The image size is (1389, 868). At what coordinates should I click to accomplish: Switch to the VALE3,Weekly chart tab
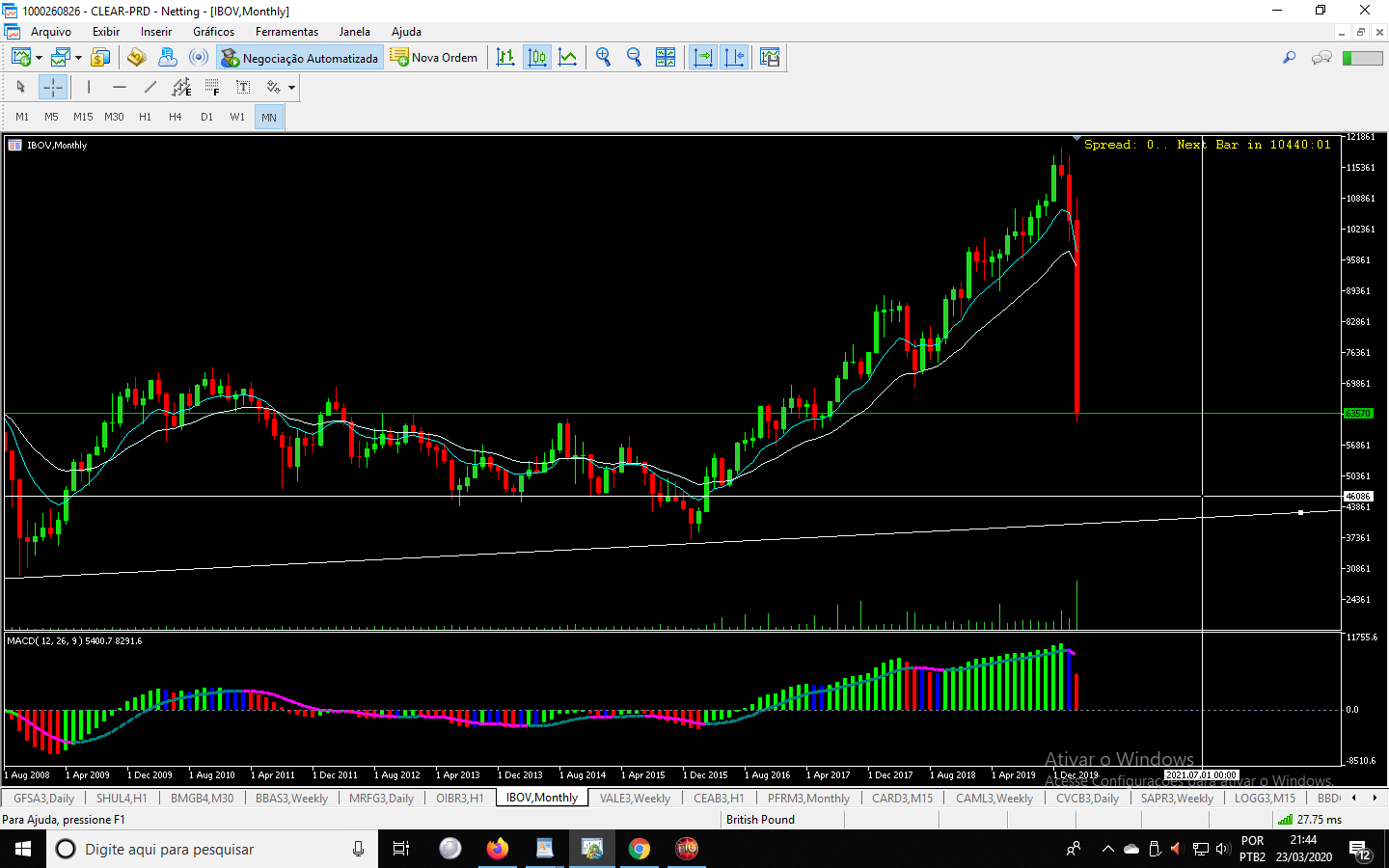point(635,798)
